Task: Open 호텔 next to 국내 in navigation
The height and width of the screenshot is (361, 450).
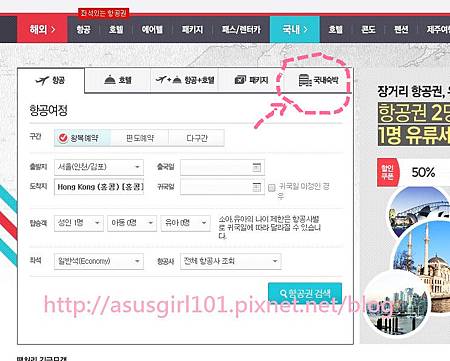Action: 336,29
